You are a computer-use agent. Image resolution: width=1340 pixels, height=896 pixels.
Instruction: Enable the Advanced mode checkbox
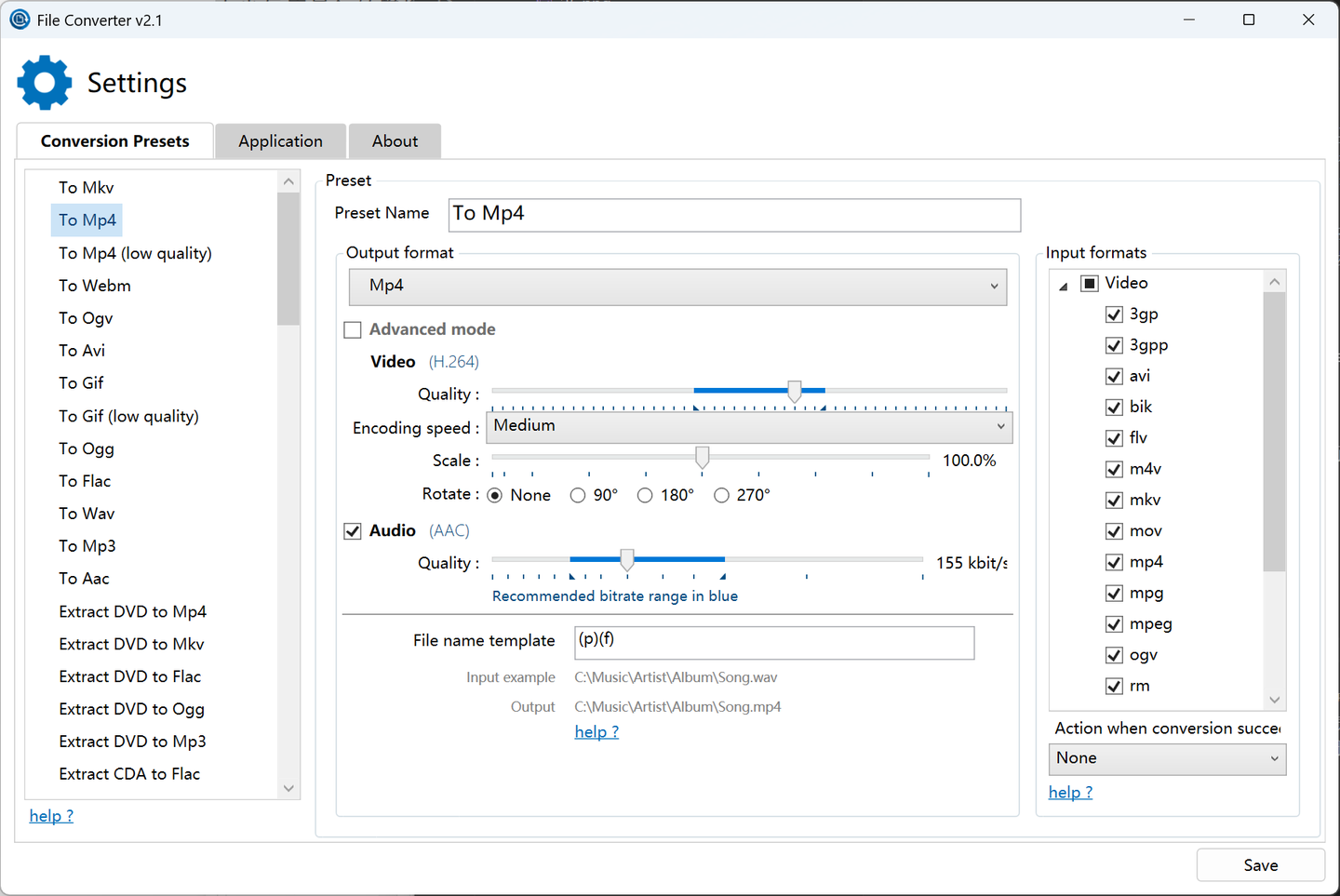pos(353,329)
